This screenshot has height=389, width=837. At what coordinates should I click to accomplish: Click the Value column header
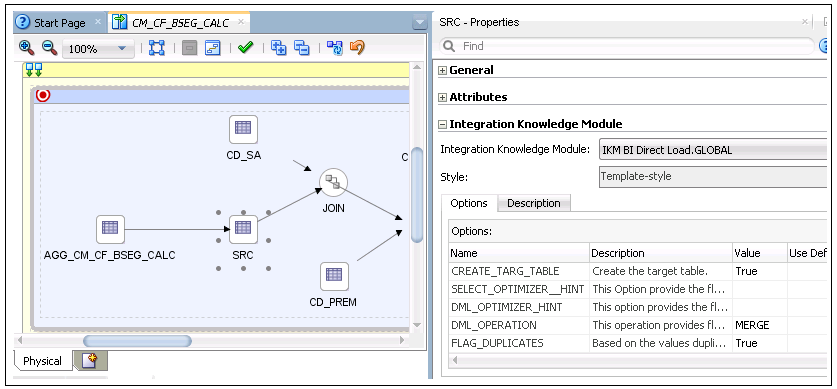point(760,253)
